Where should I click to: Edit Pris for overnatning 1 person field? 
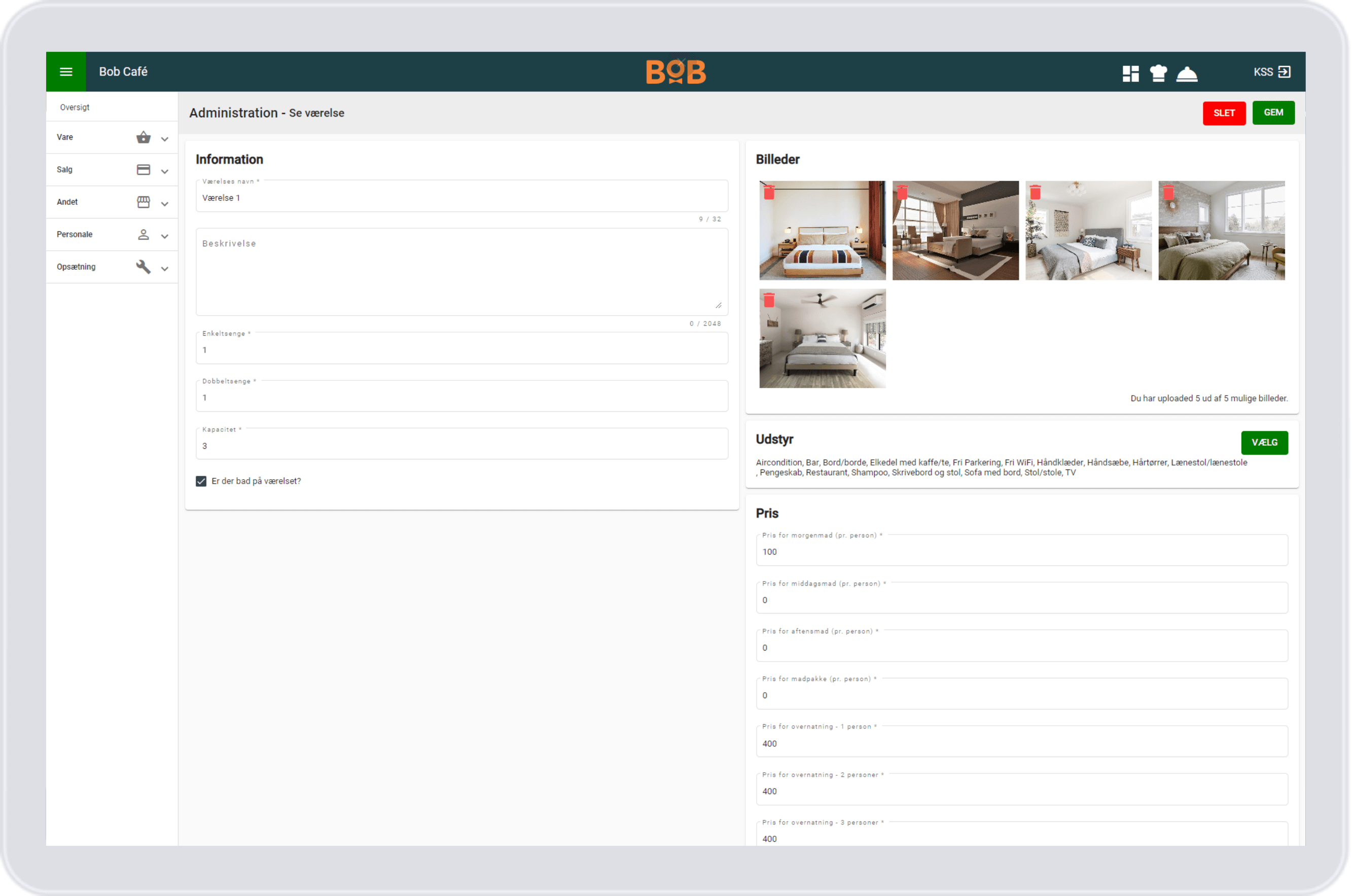[1022, 742]
